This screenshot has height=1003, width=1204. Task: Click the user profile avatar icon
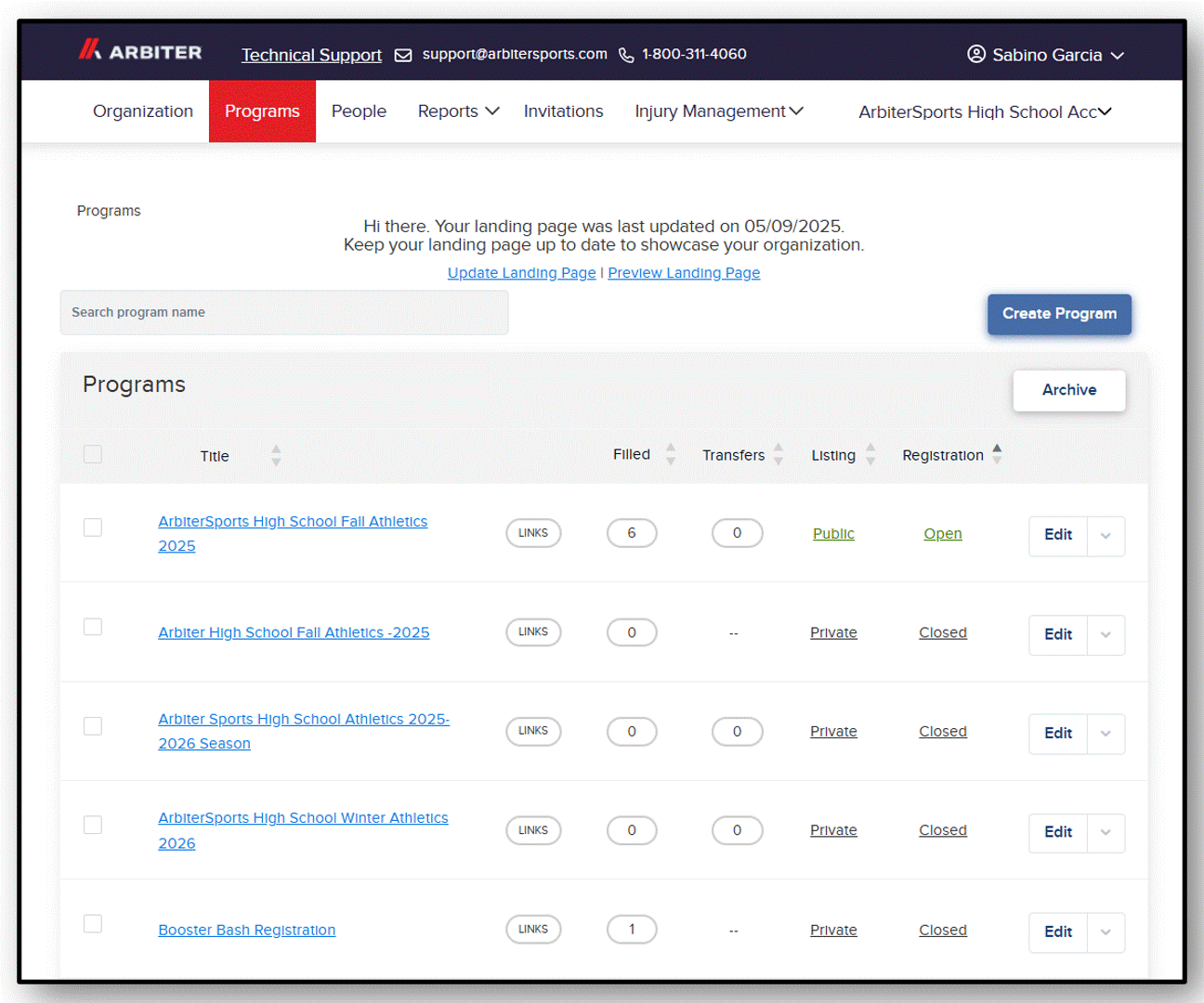click(x=976, y=54)
